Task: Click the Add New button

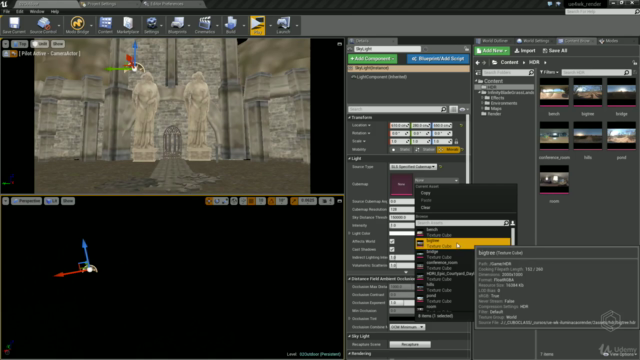Action: coord(492,51)
